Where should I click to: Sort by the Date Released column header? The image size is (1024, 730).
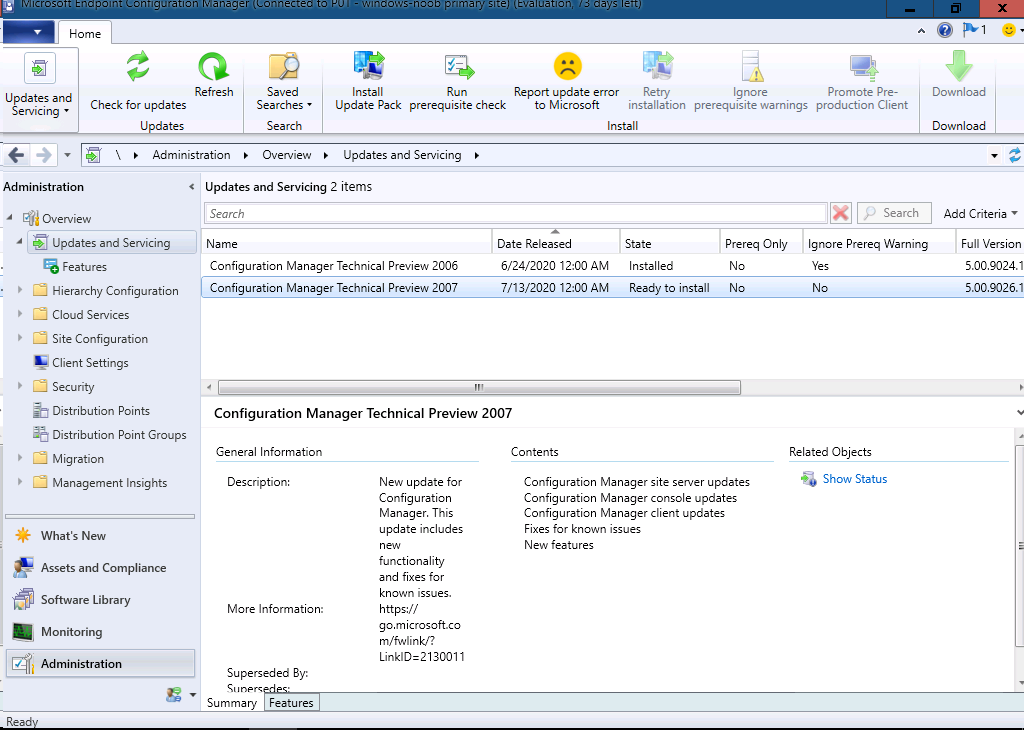(555, 243)
